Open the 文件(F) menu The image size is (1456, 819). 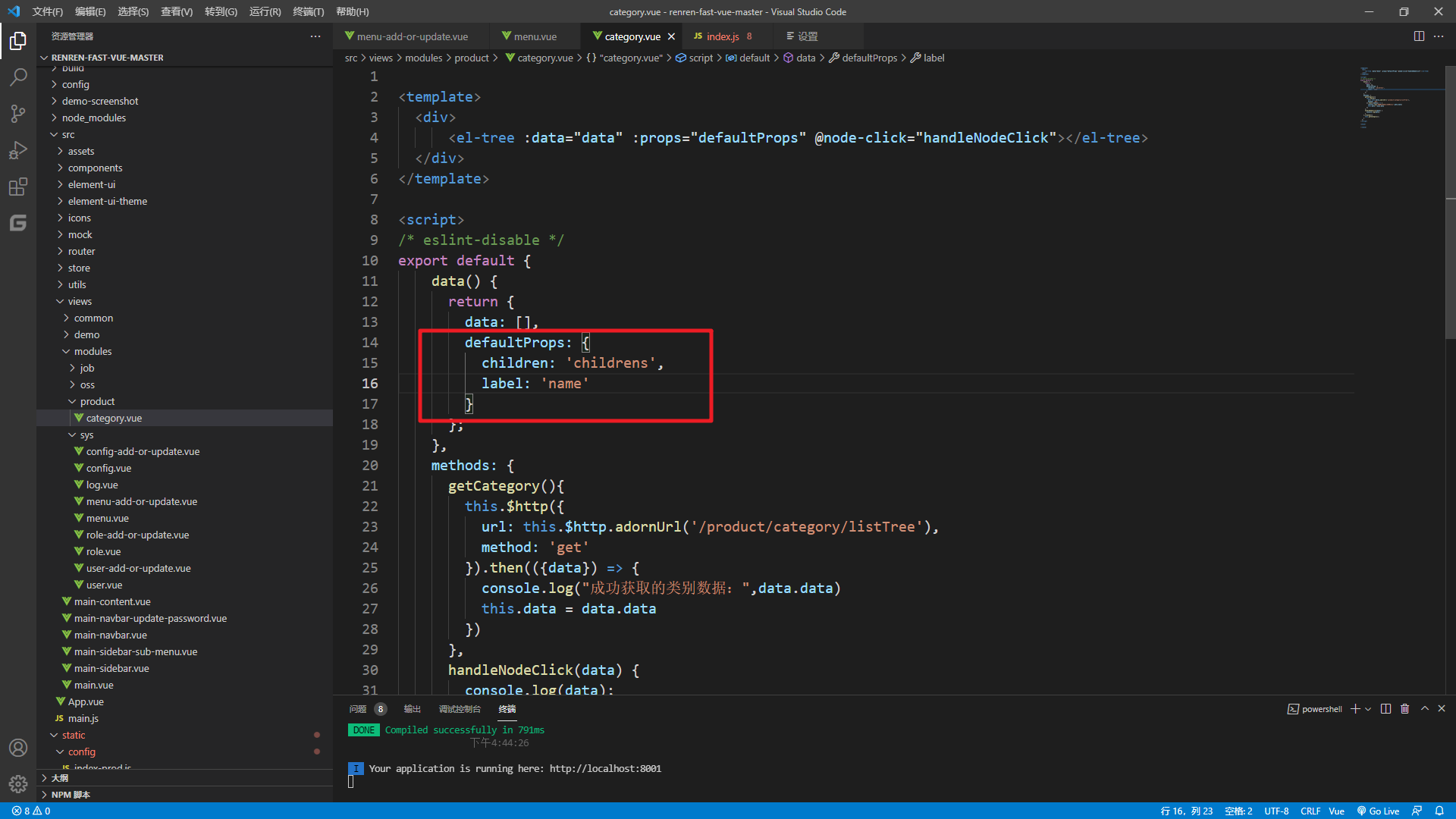click(x=48, y=11)
